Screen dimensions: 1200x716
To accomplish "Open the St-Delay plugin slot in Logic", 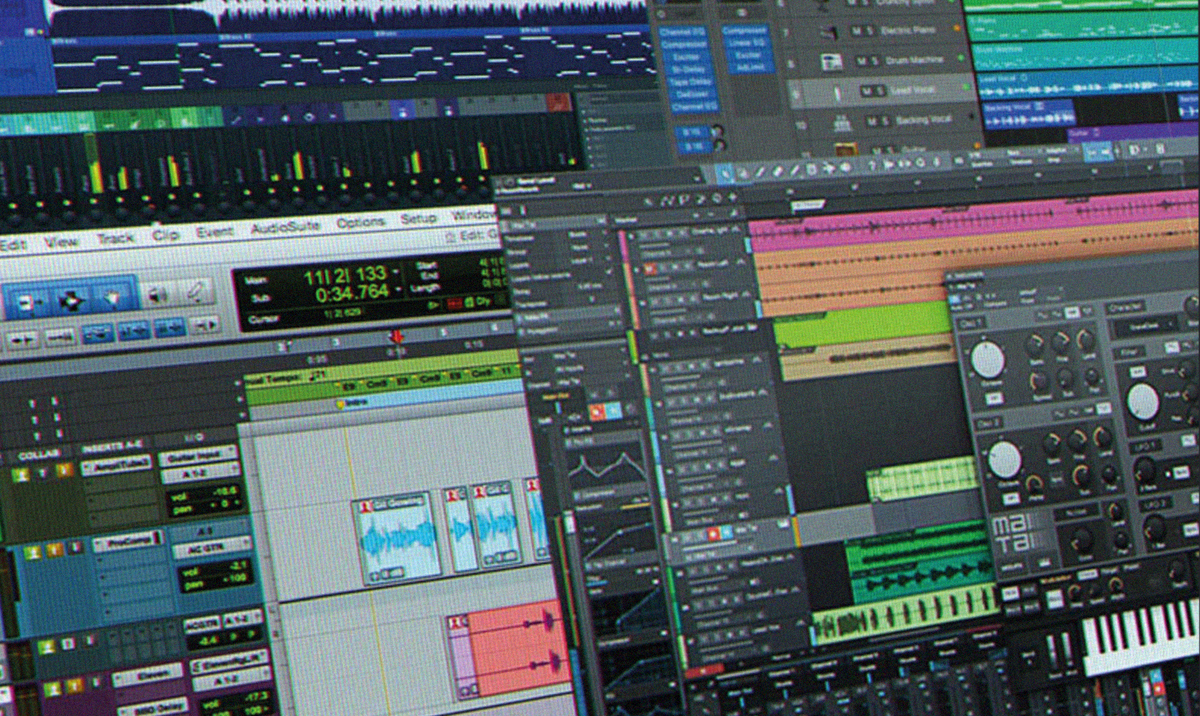I will click(x=689, y=71).
